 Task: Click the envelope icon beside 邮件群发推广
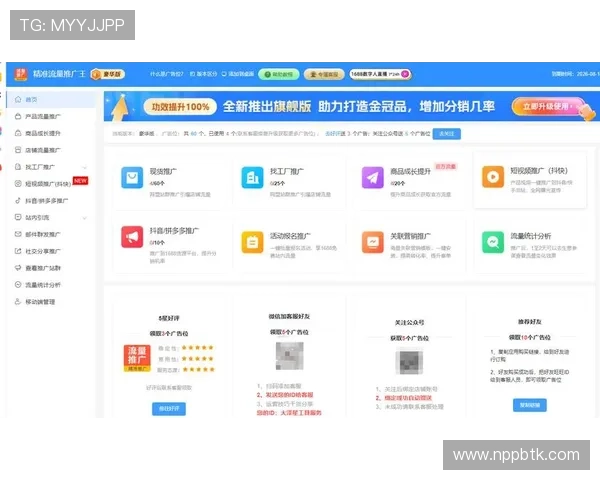pos(18,234)
